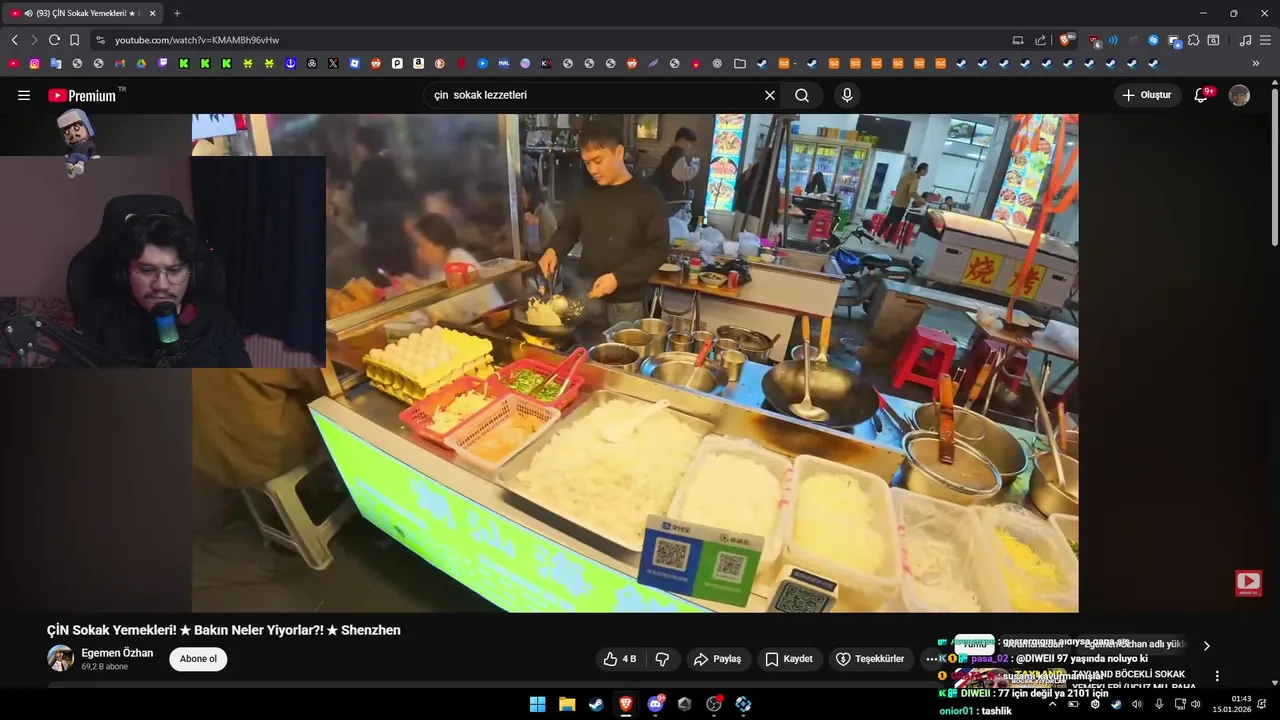Show hidden system tray icons
The width and height of the screenshot is (1280, 720).
[x=1052, y=704]
